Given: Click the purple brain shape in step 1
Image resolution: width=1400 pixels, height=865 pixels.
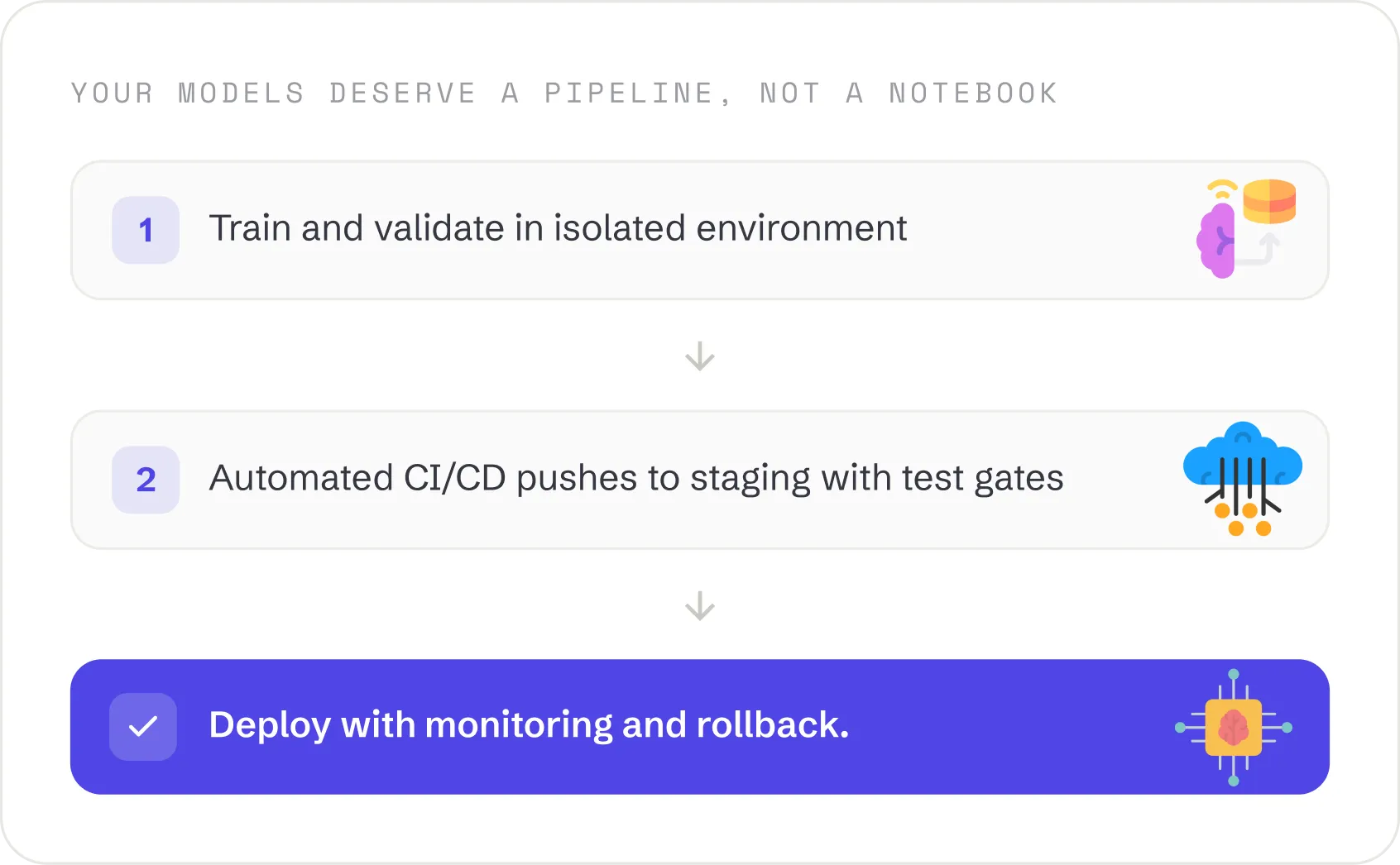Looking at the screenshot, I should click(1215, 241).
